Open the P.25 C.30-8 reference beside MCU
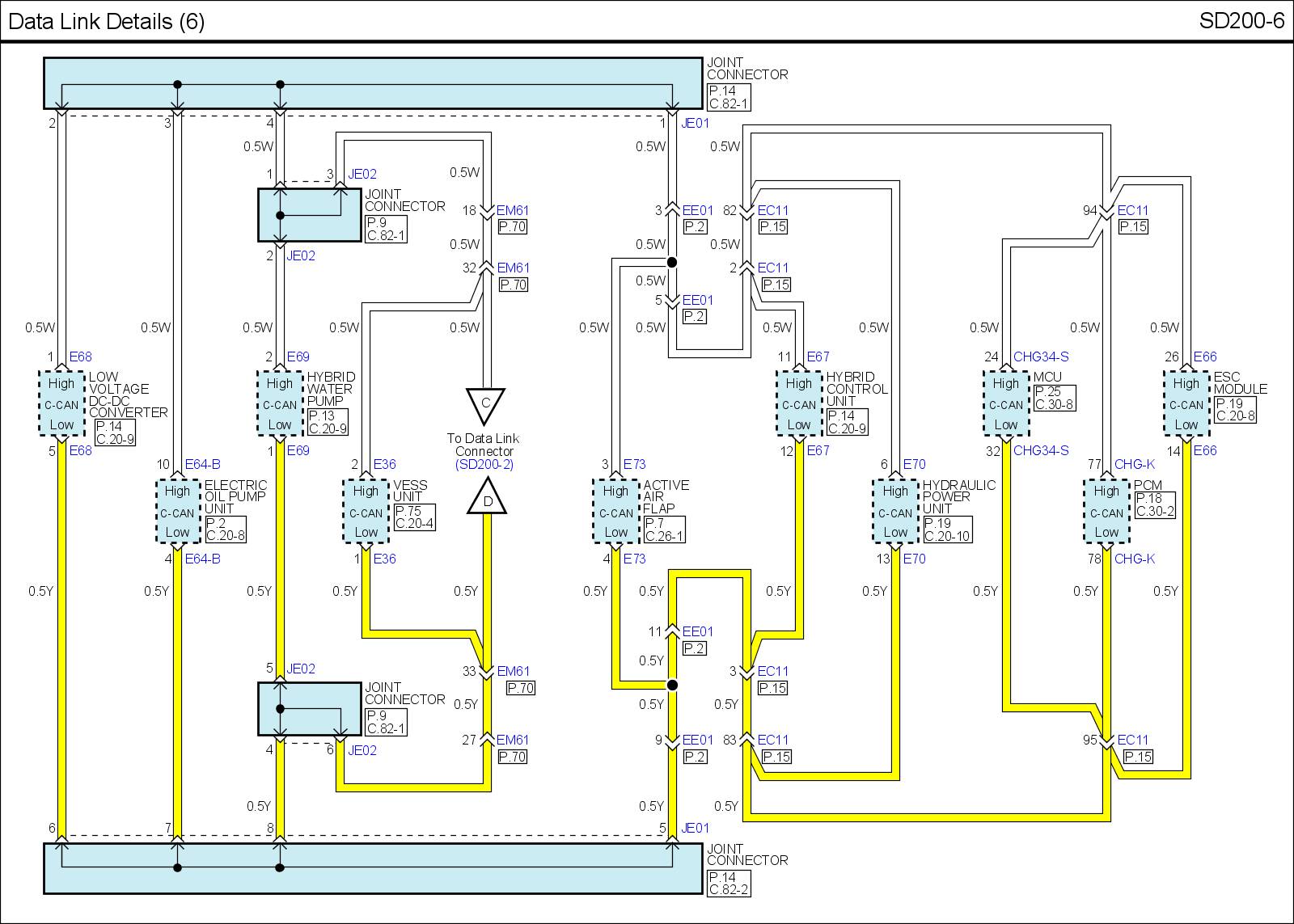The width and height of the screenshot is (1294, 924). pyautogui.click(x=1054, y=398)
